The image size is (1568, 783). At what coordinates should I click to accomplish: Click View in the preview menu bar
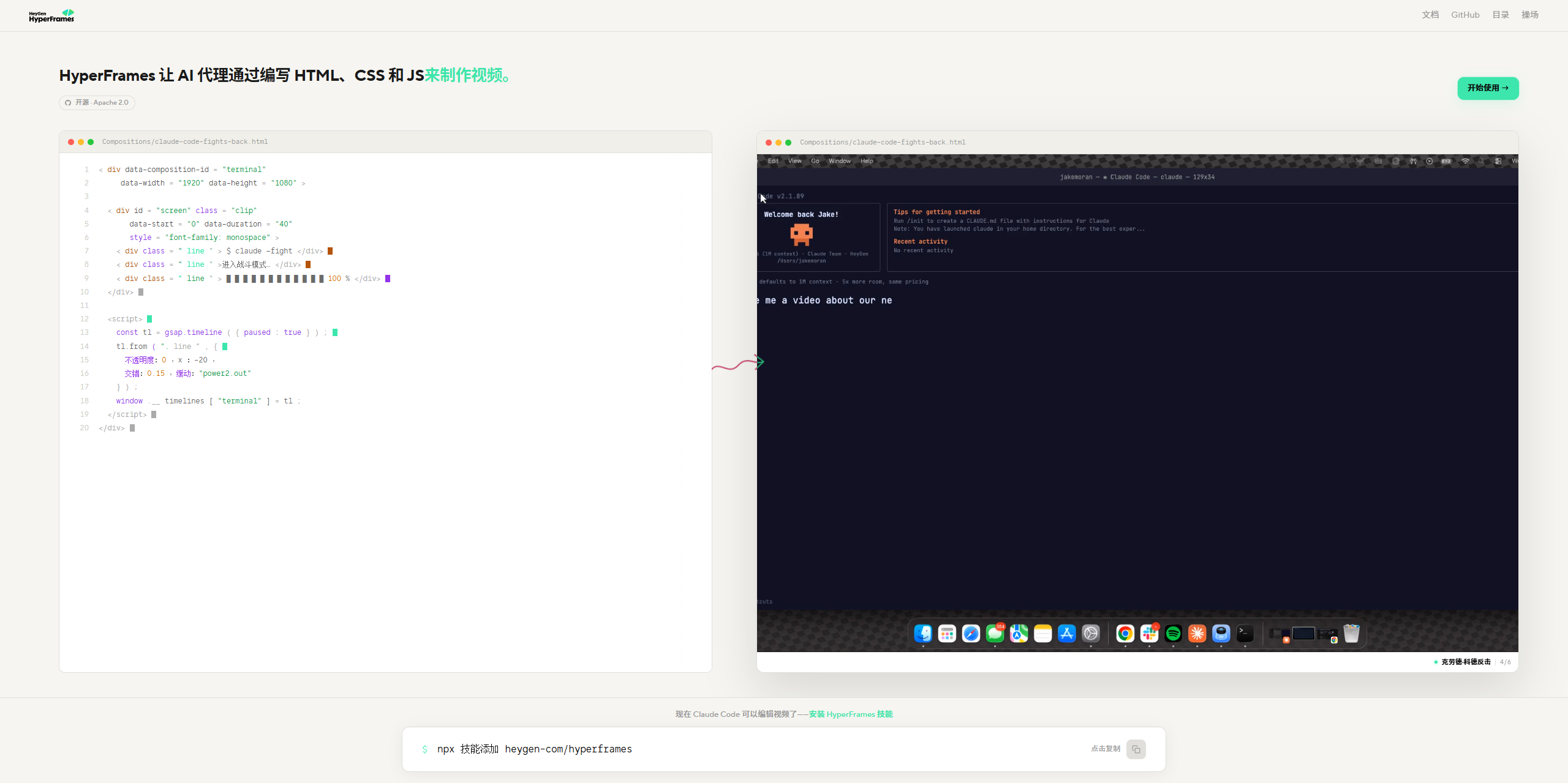pos(795,161)
